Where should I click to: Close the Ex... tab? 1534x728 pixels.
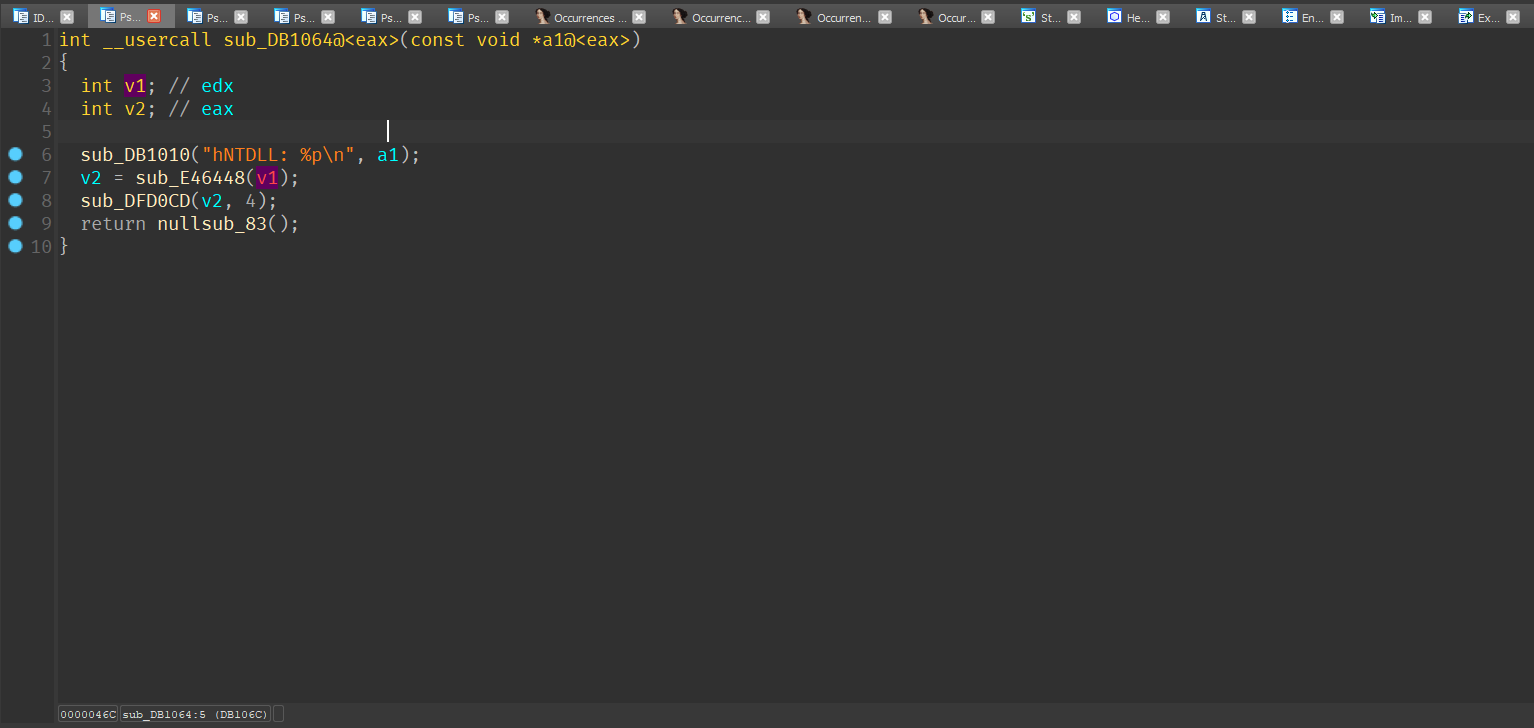(1513, 17)
